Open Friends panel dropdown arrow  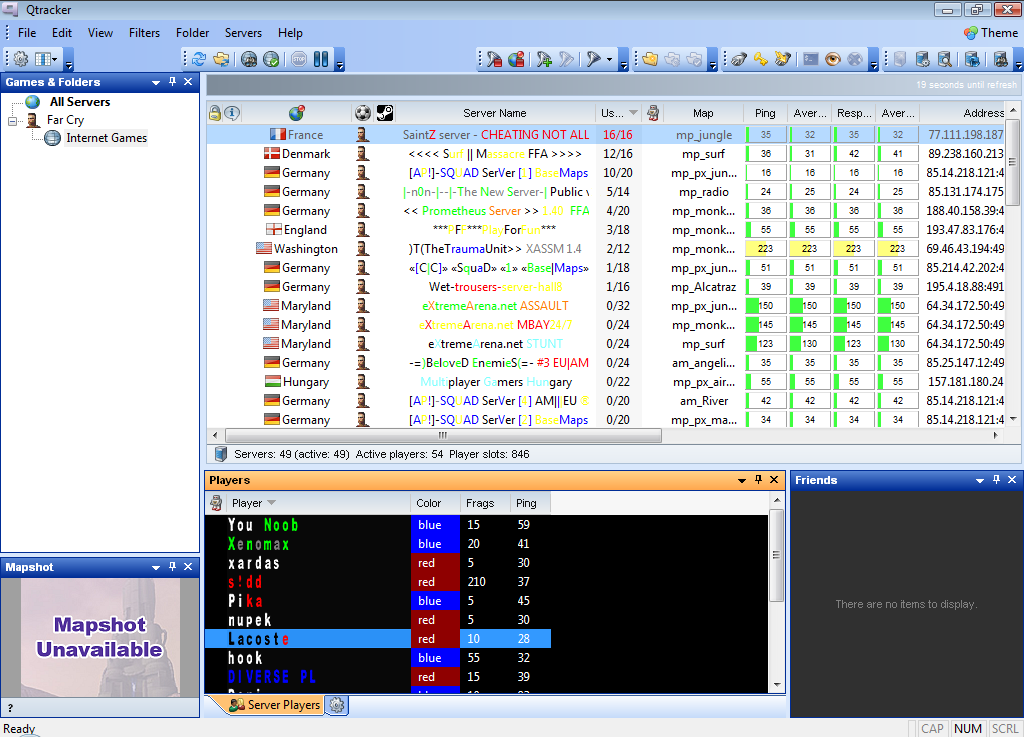click(x=980, y=480)
